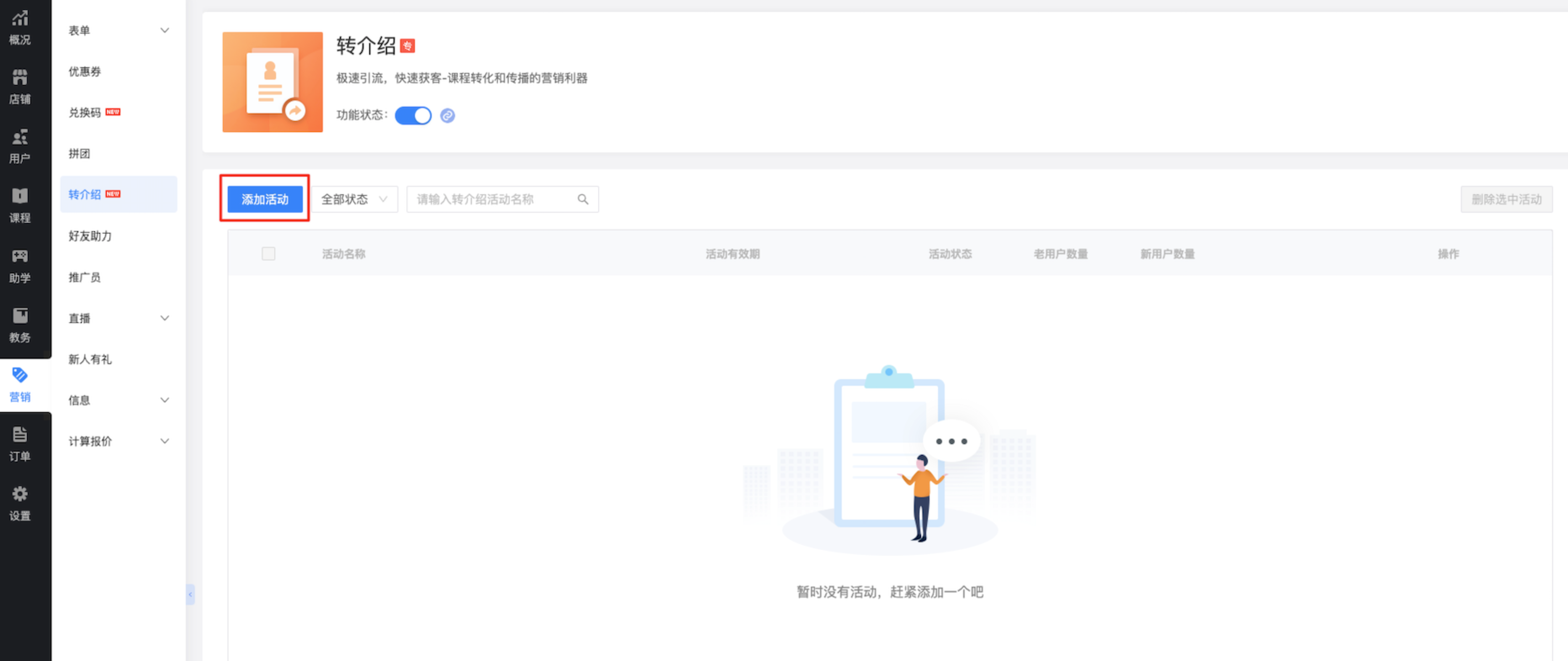Screen dimensions: 1568x661
Task: Click the copy link icon beside 功能状态
Action: point(448,115)
